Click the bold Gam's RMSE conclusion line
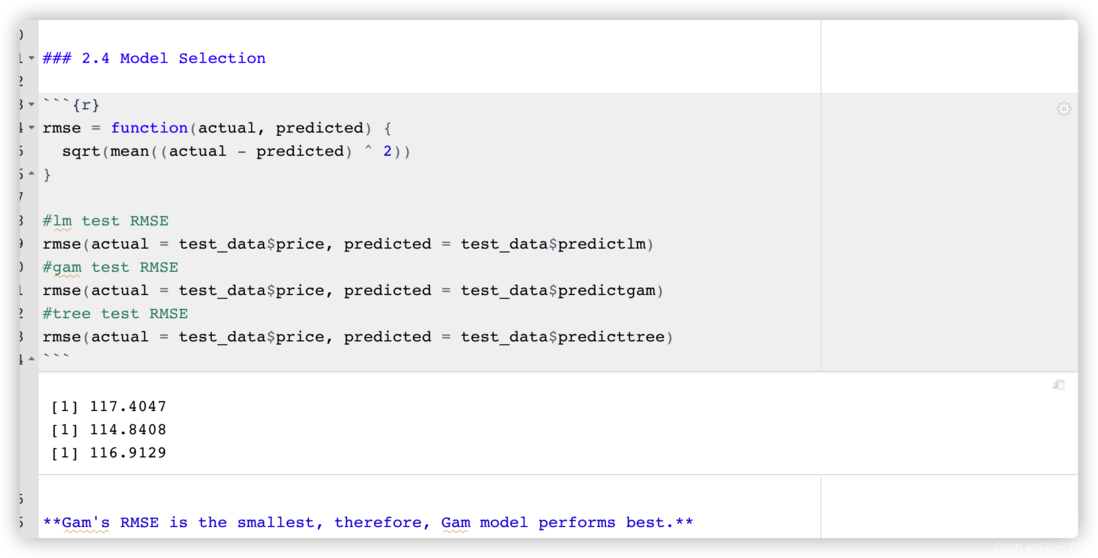1098x558 pixels. (x=368, y=522)
